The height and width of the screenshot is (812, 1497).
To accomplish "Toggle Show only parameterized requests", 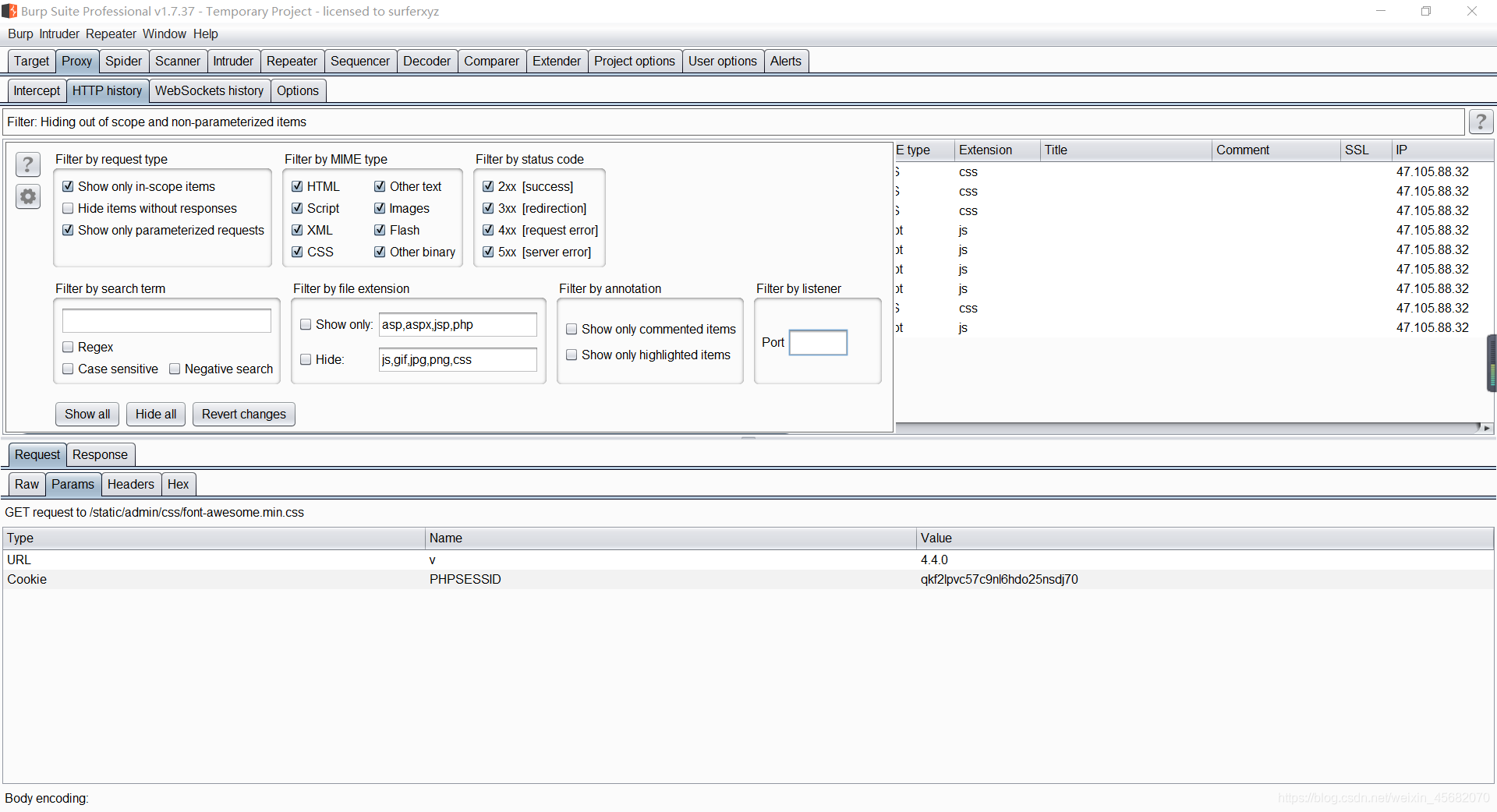I will 68,230.
